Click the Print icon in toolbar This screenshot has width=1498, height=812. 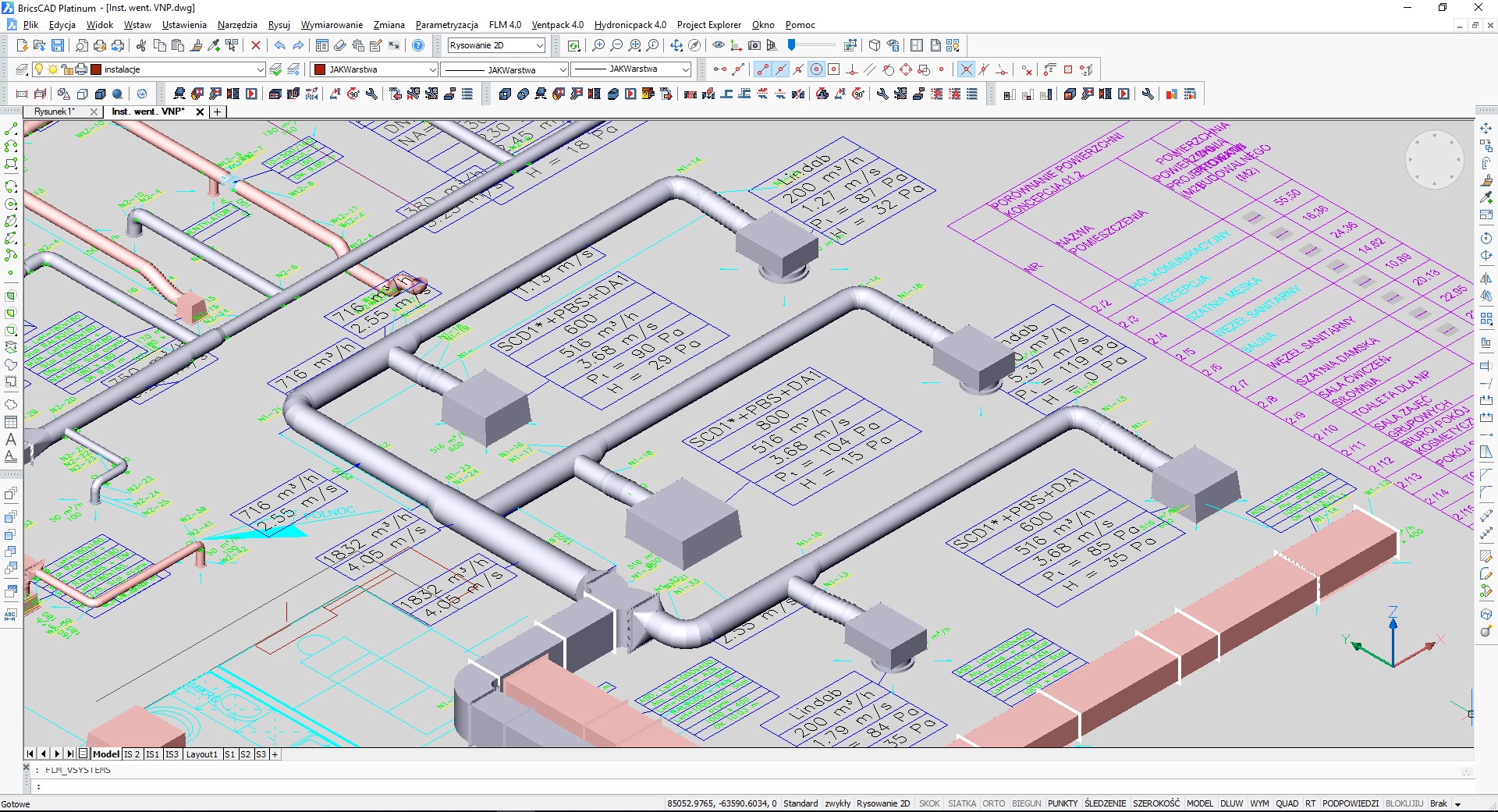tap(100, 45)
